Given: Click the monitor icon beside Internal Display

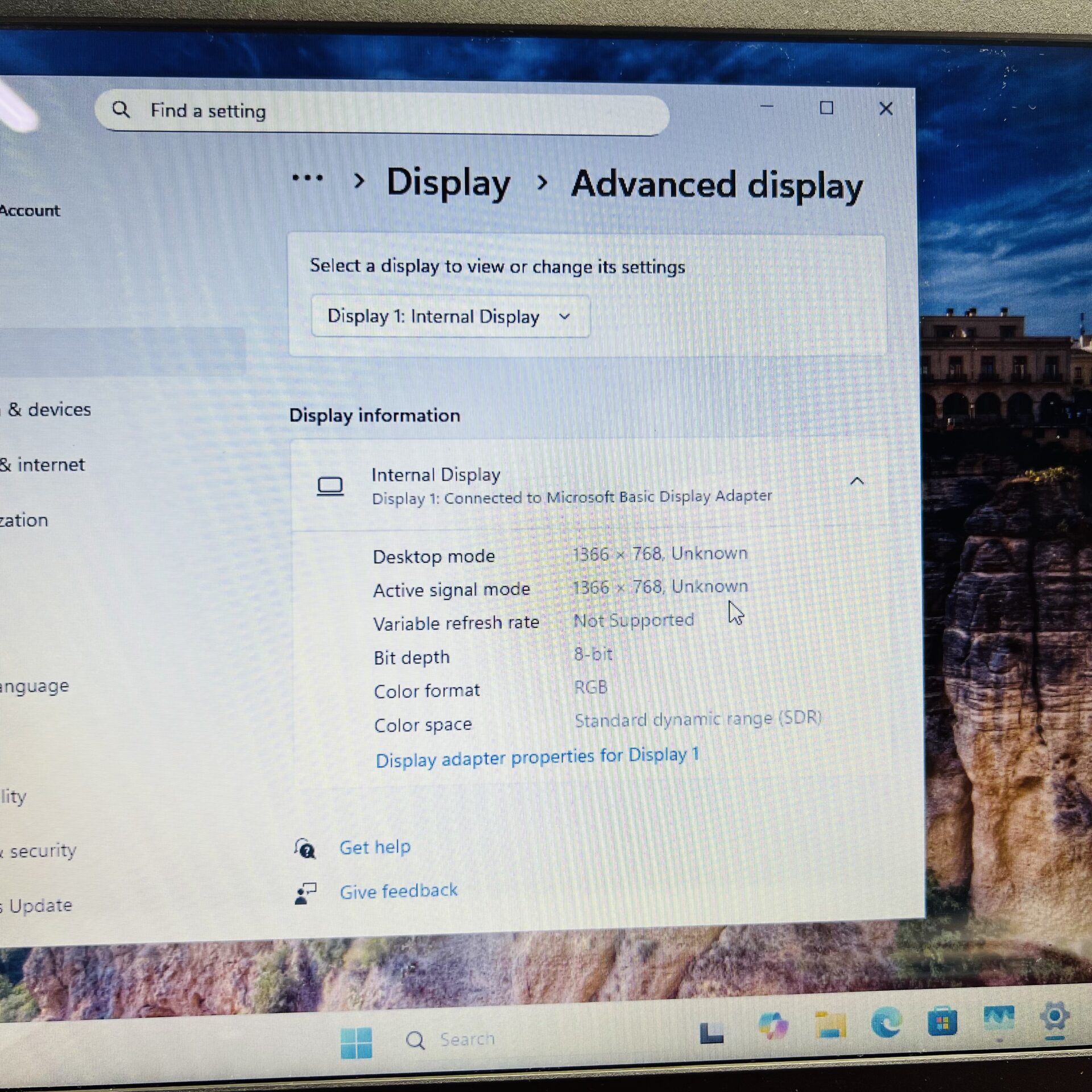Looking at the screenshot, I should point(330,485).
